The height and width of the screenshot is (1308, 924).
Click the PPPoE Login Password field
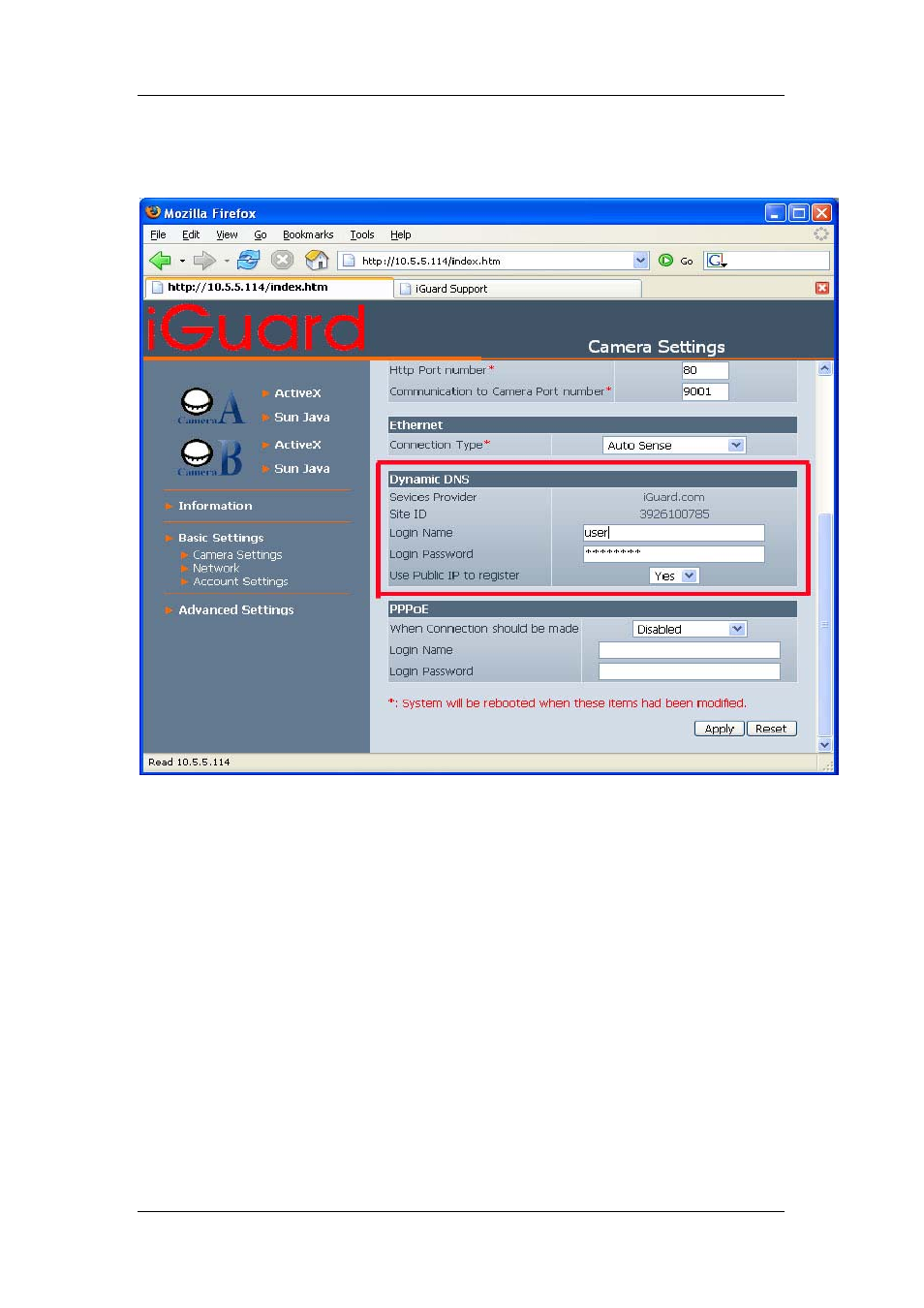tap(690, 671)
